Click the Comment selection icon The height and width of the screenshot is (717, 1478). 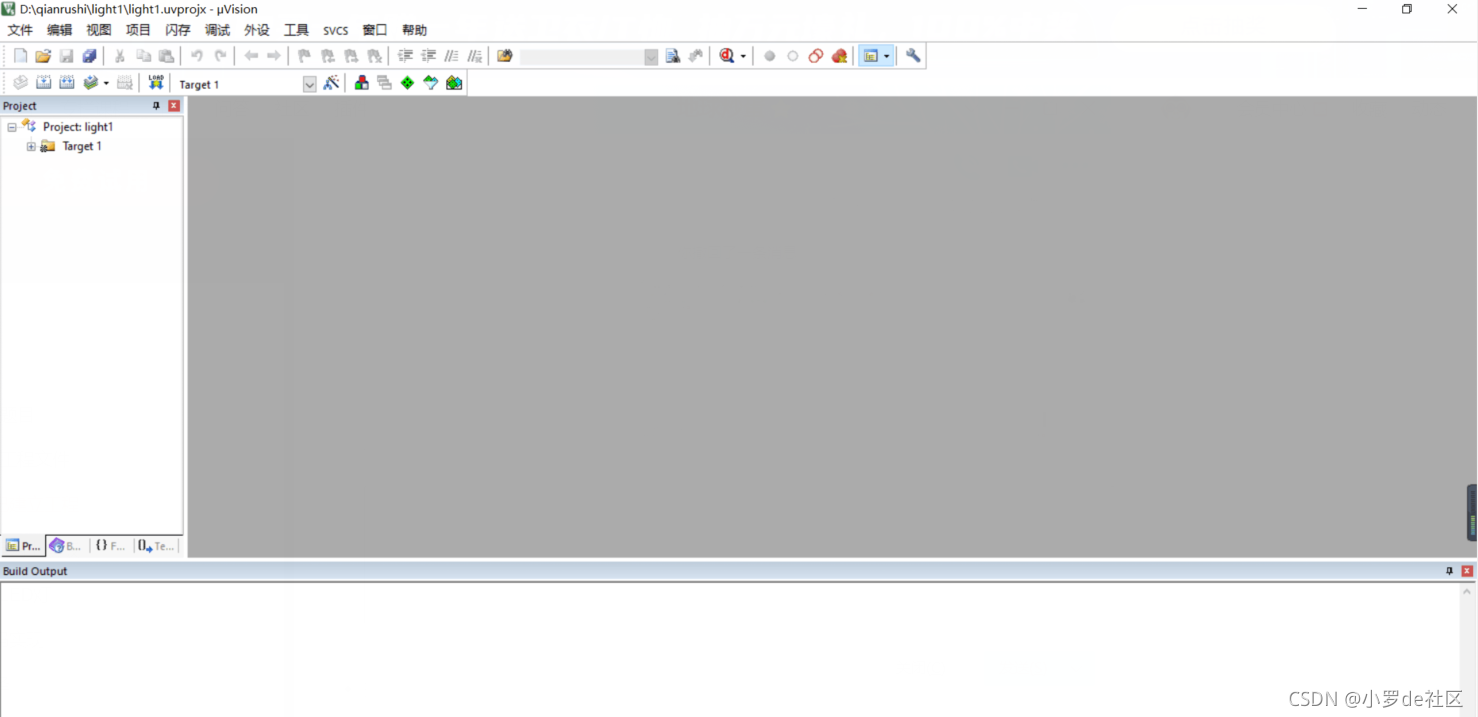[x=451, y=56]
